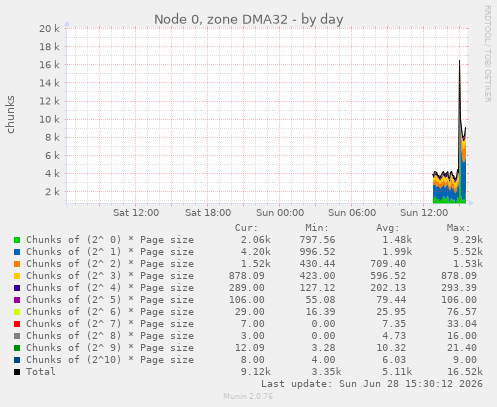Click the 'Min:' column header
Screen dimensions: 497x407
tap(317, 228)
